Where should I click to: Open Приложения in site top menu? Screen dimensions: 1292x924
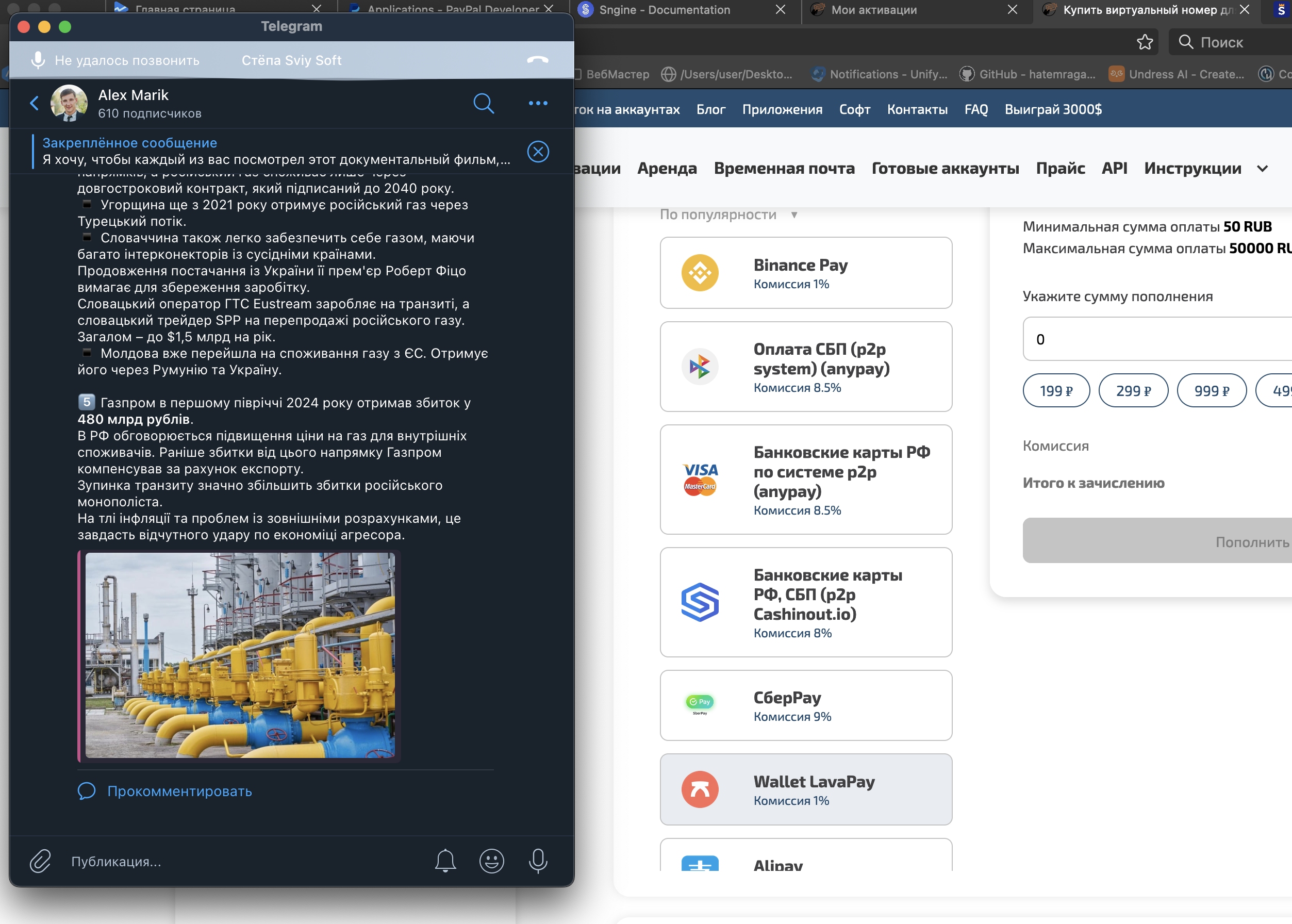pyautogui.click(x=782, y=110)
